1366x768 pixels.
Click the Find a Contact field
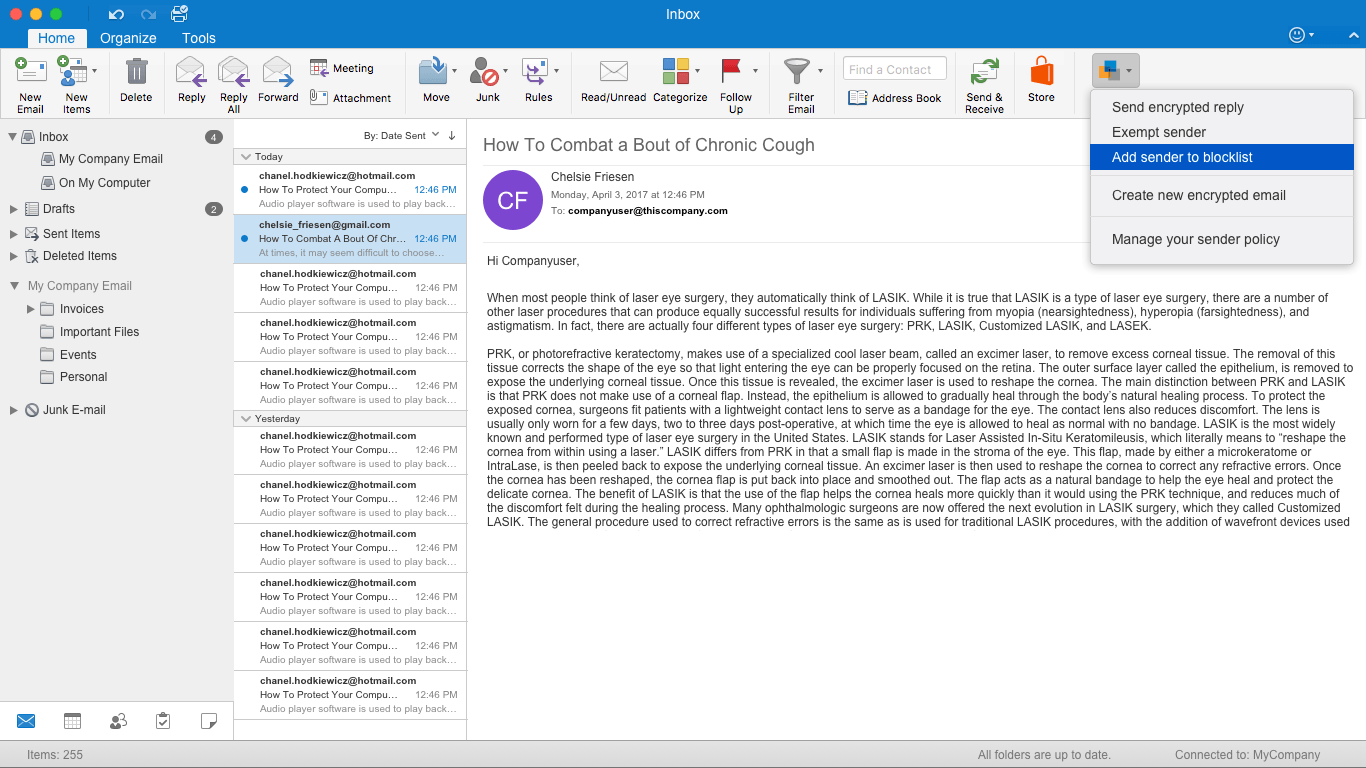[894, 69]
